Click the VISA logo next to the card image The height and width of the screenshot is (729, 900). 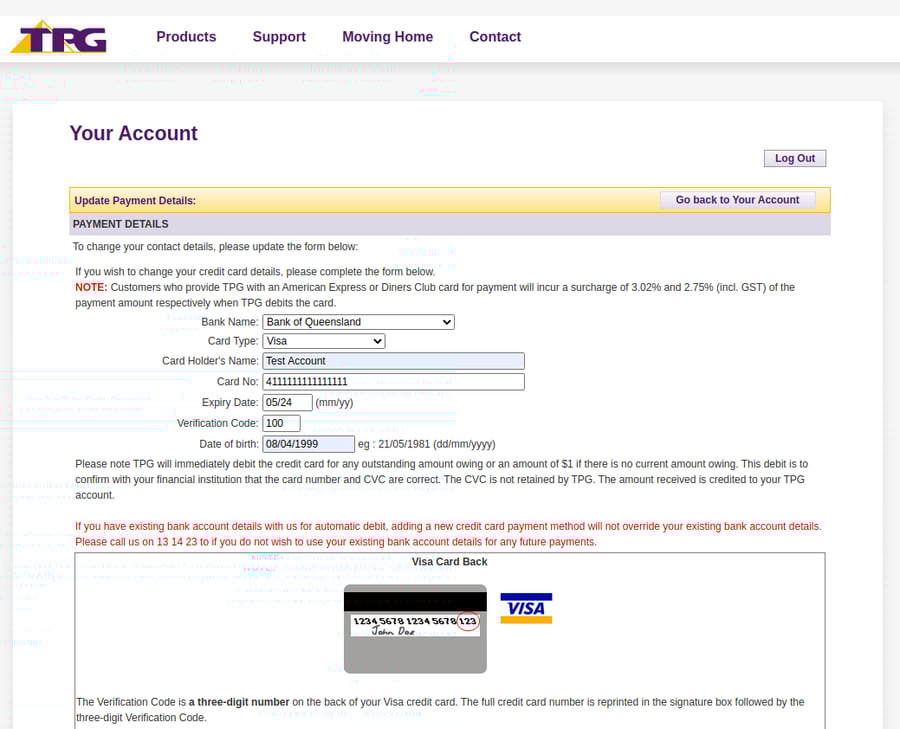[x=525, y=608]
